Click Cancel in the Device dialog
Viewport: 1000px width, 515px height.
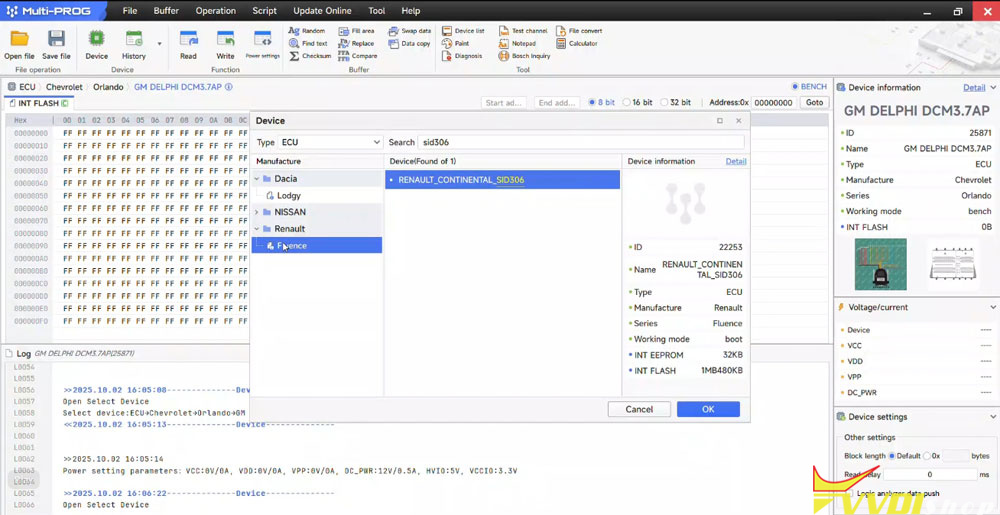click(x=639, y=409)
